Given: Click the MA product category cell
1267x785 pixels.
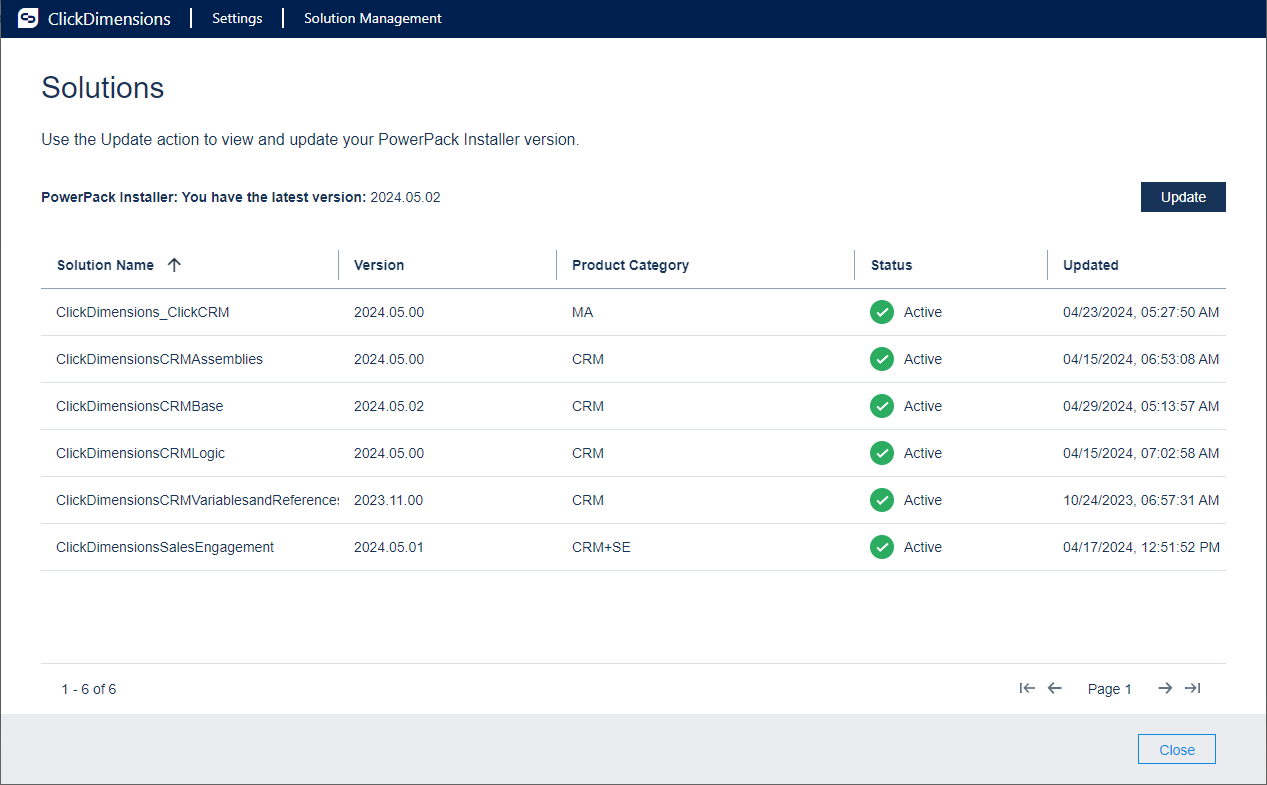Looking at the screenshot, I should pos(582,312).
